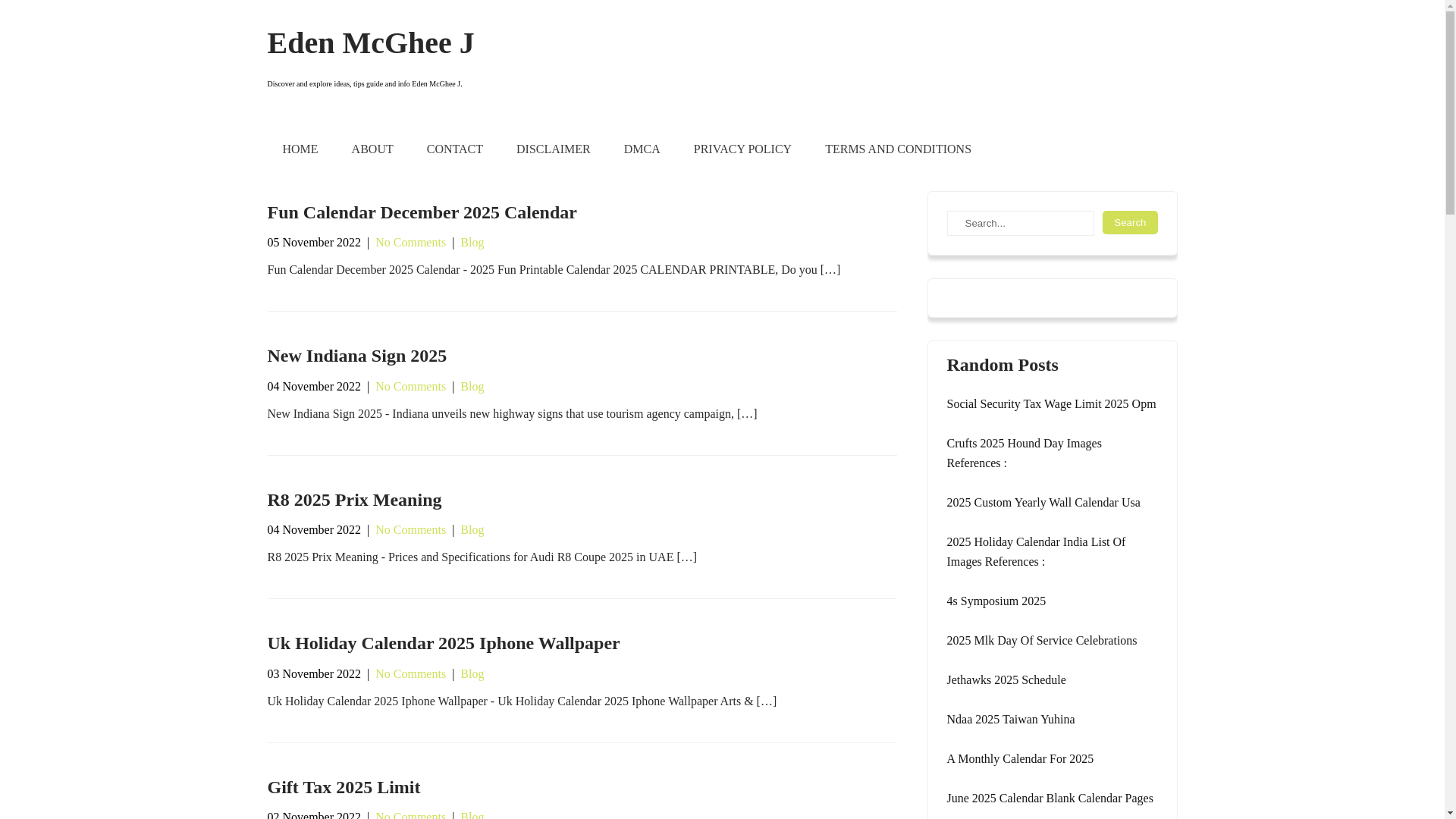Open Ndaa 2025 Taiwan Yuhina post

(x=1010, y=720)
